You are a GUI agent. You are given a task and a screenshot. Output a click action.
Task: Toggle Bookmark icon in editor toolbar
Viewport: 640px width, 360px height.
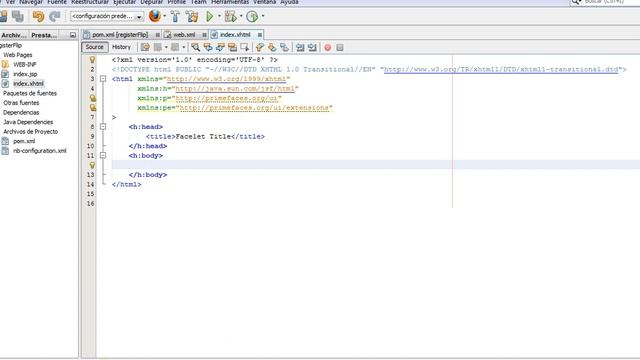284,47
